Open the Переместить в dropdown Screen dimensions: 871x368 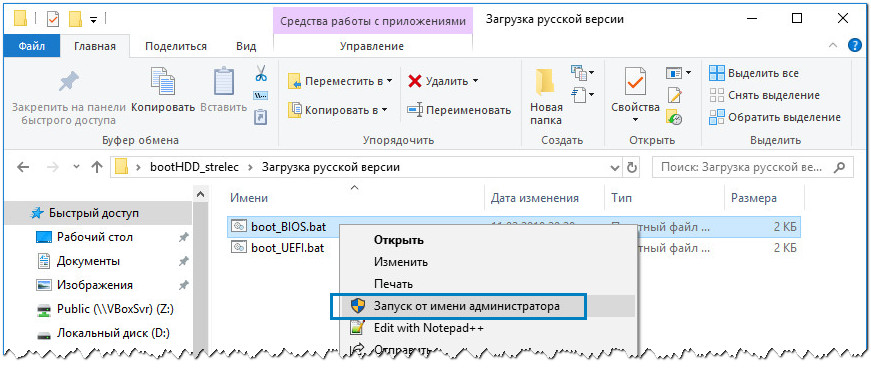pos(340,81)
